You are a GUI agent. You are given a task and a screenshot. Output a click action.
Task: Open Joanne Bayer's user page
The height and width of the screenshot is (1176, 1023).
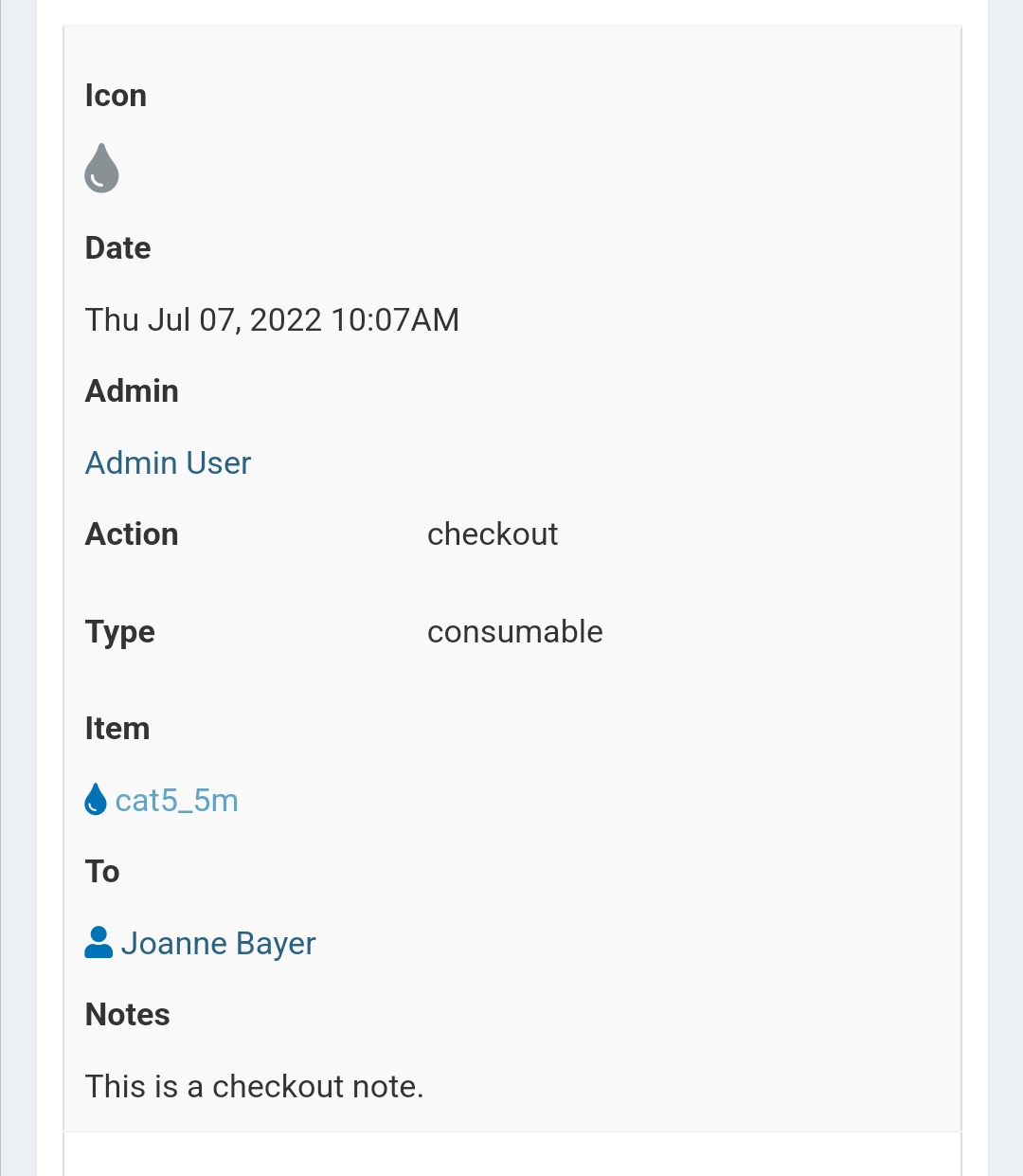(x=218, y=944)
